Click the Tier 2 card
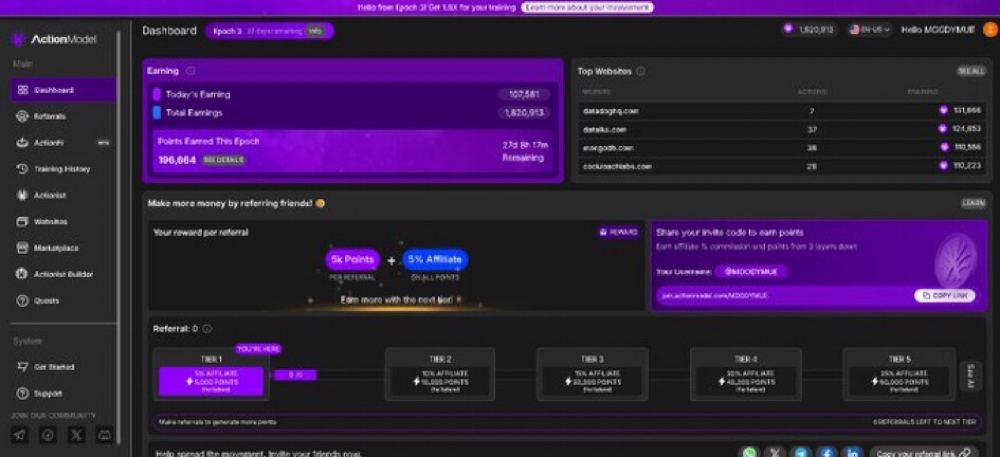 coord(440,374)
